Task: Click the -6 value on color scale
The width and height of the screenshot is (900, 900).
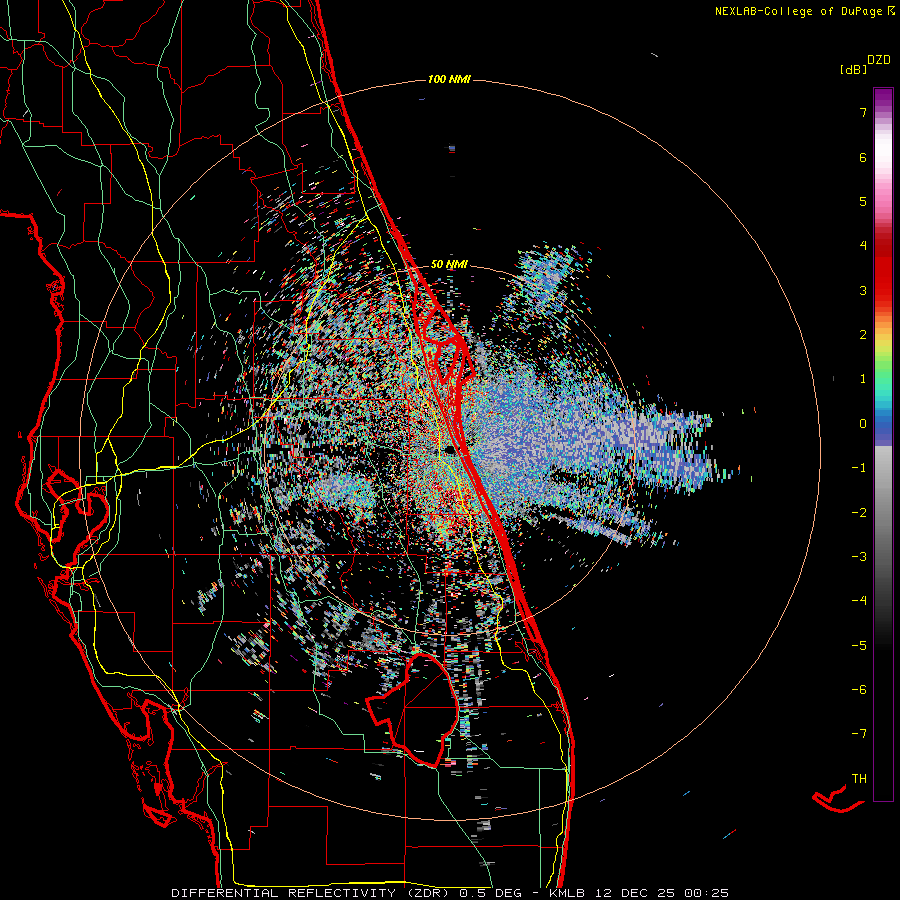Action: [x=859, y=690]
